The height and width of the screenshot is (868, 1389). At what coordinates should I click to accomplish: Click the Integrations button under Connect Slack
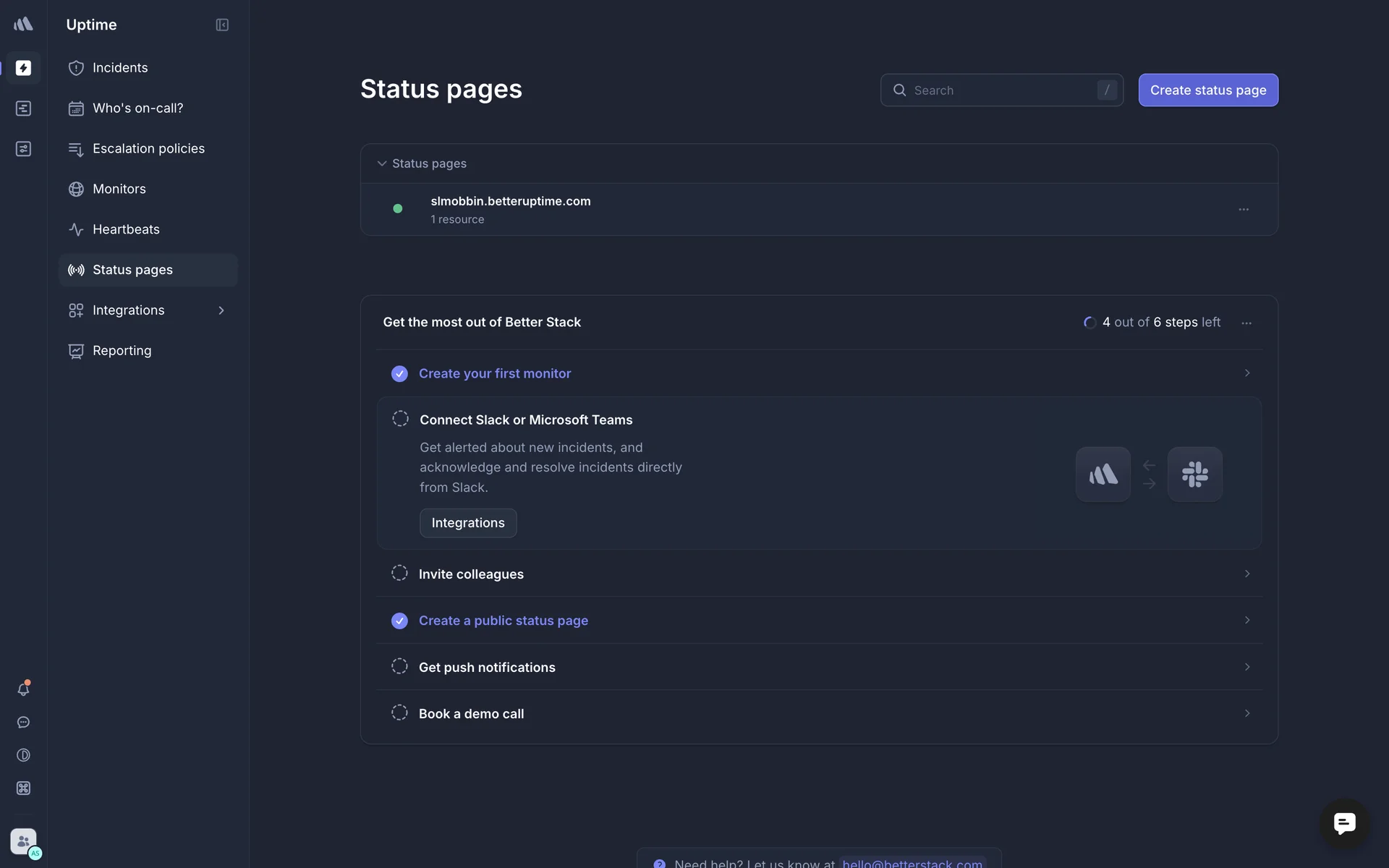tap(468, 523)
